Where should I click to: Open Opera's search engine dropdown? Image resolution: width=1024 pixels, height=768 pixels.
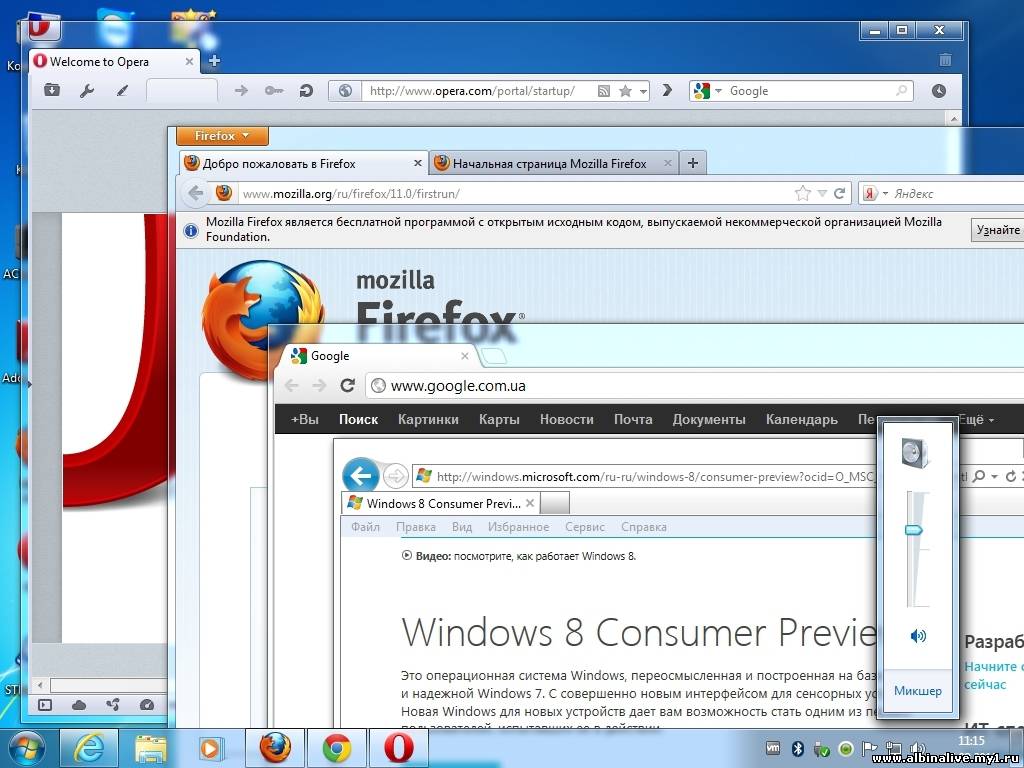pos(718,91)
